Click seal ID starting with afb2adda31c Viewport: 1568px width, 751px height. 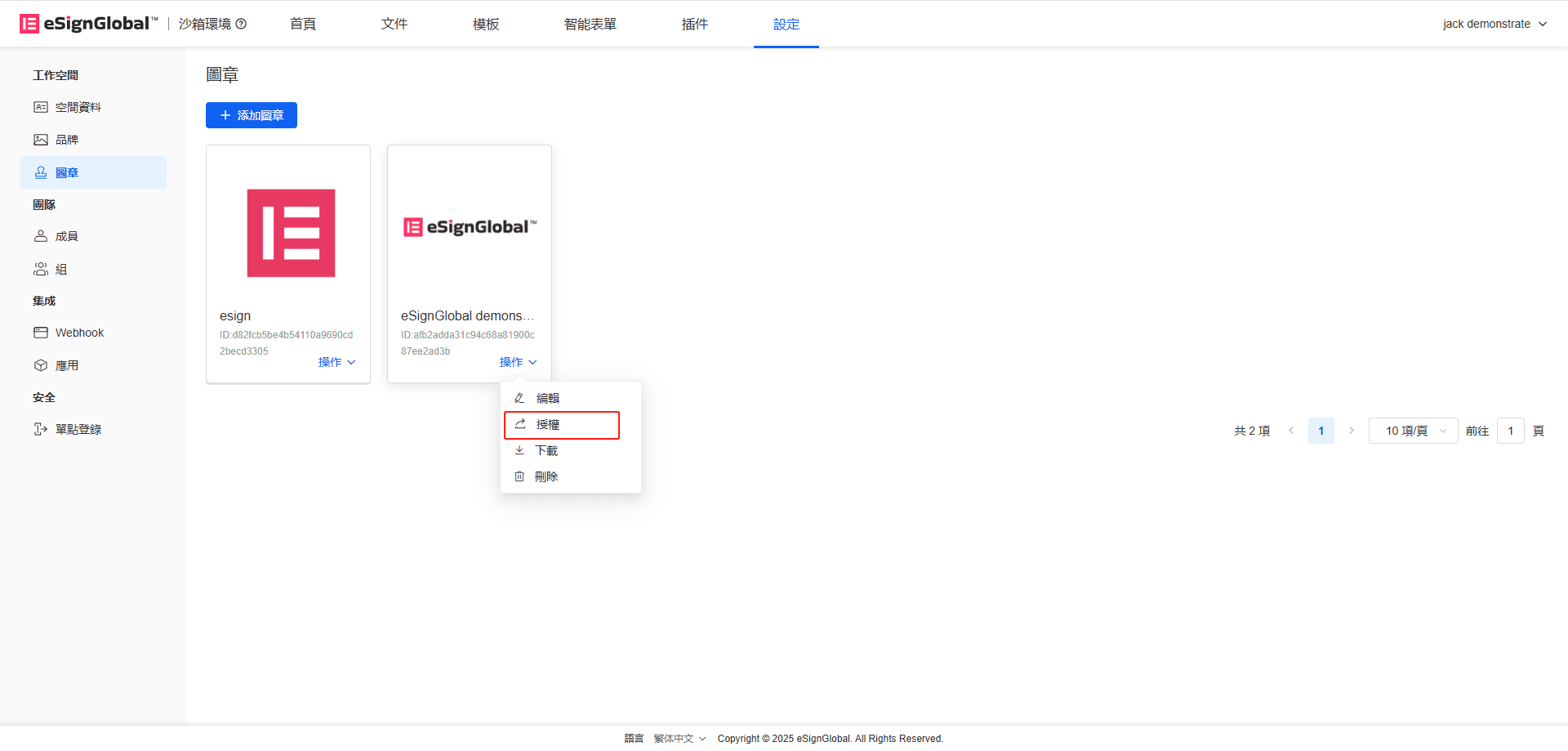pos(468,343)
